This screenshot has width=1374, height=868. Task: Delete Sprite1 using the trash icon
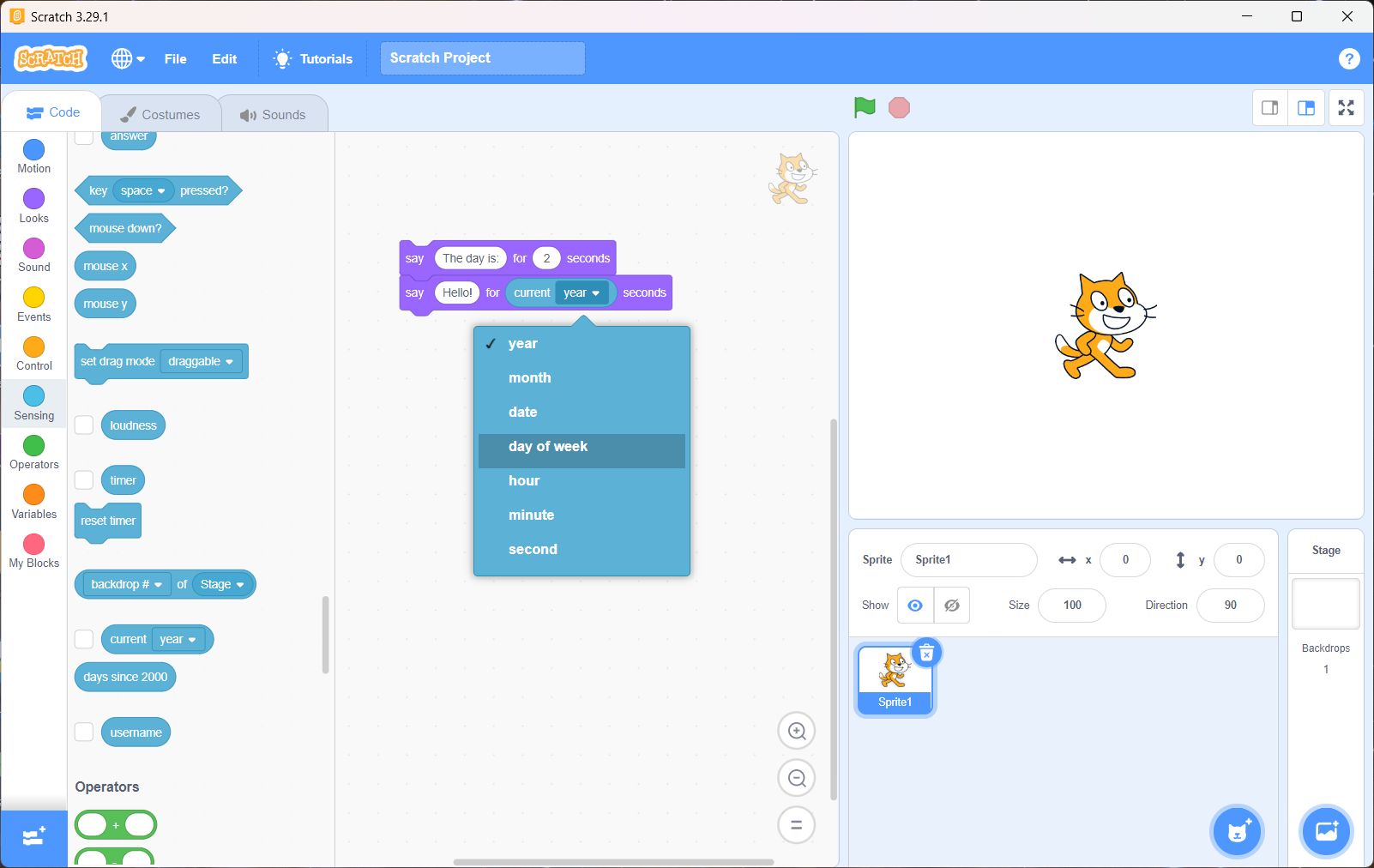coord(926,654)
